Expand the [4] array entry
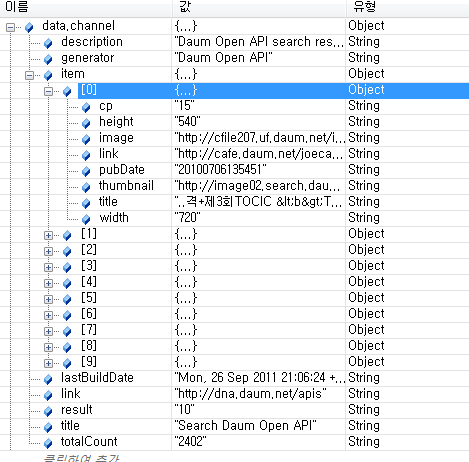The width and height of the screenshot is (469, 462). click(49, 283)
